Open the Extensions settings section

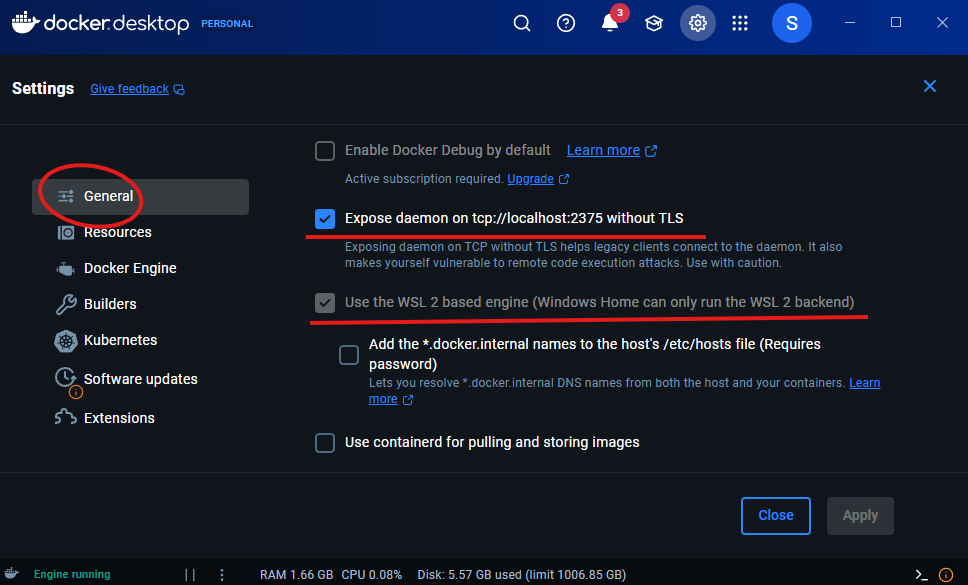pos(119,418)
